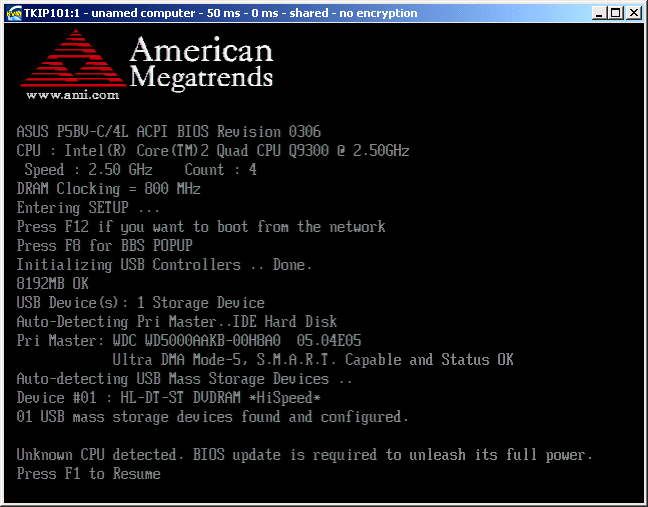Click the 'Auto-Detecting Pri Master..IDE Hard Disk' line
This screenshot has width=648, height=507.
(177, 321)
